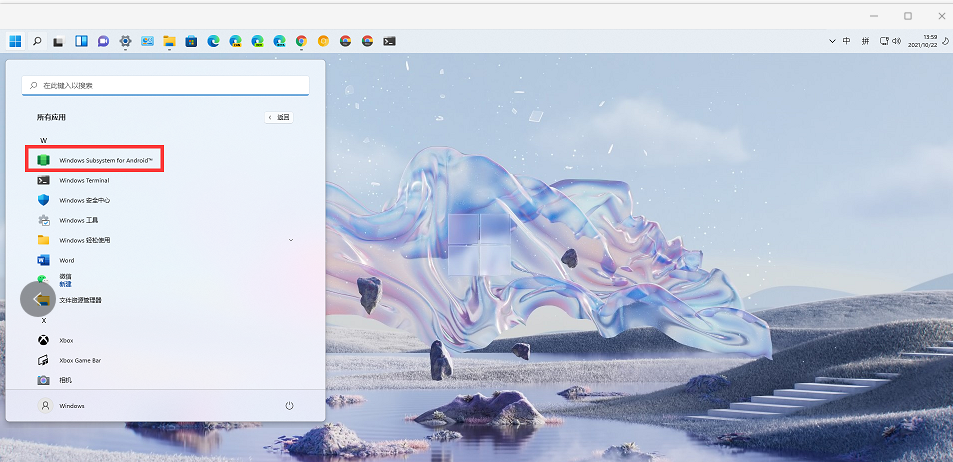Show hidden system tray icons chevron
This screenshot has height=462, width=953.
pyautogui.click(x=832, y=41)
